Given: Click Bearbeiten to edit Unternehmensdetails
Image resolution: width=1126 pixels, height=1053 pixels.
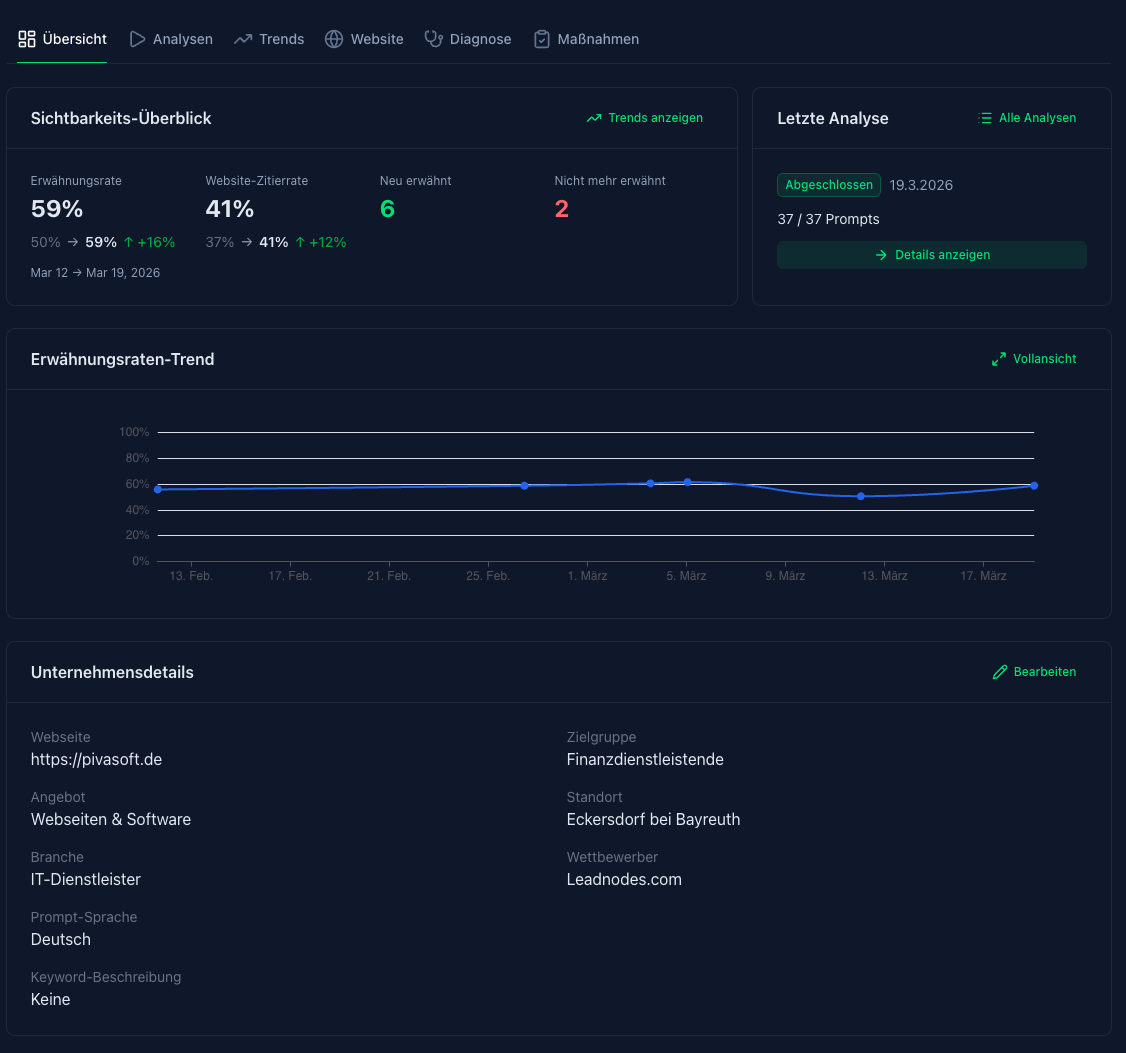Looking at the screenshot, I should point(1044,672).
